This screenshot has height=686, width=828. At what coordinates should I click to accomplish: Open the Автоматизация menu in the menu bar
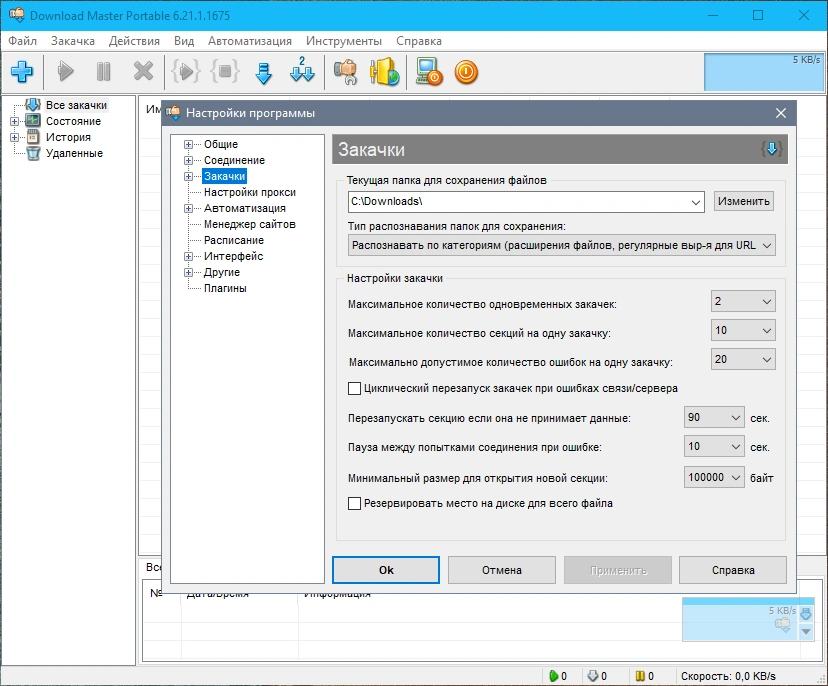coord(249,41)
